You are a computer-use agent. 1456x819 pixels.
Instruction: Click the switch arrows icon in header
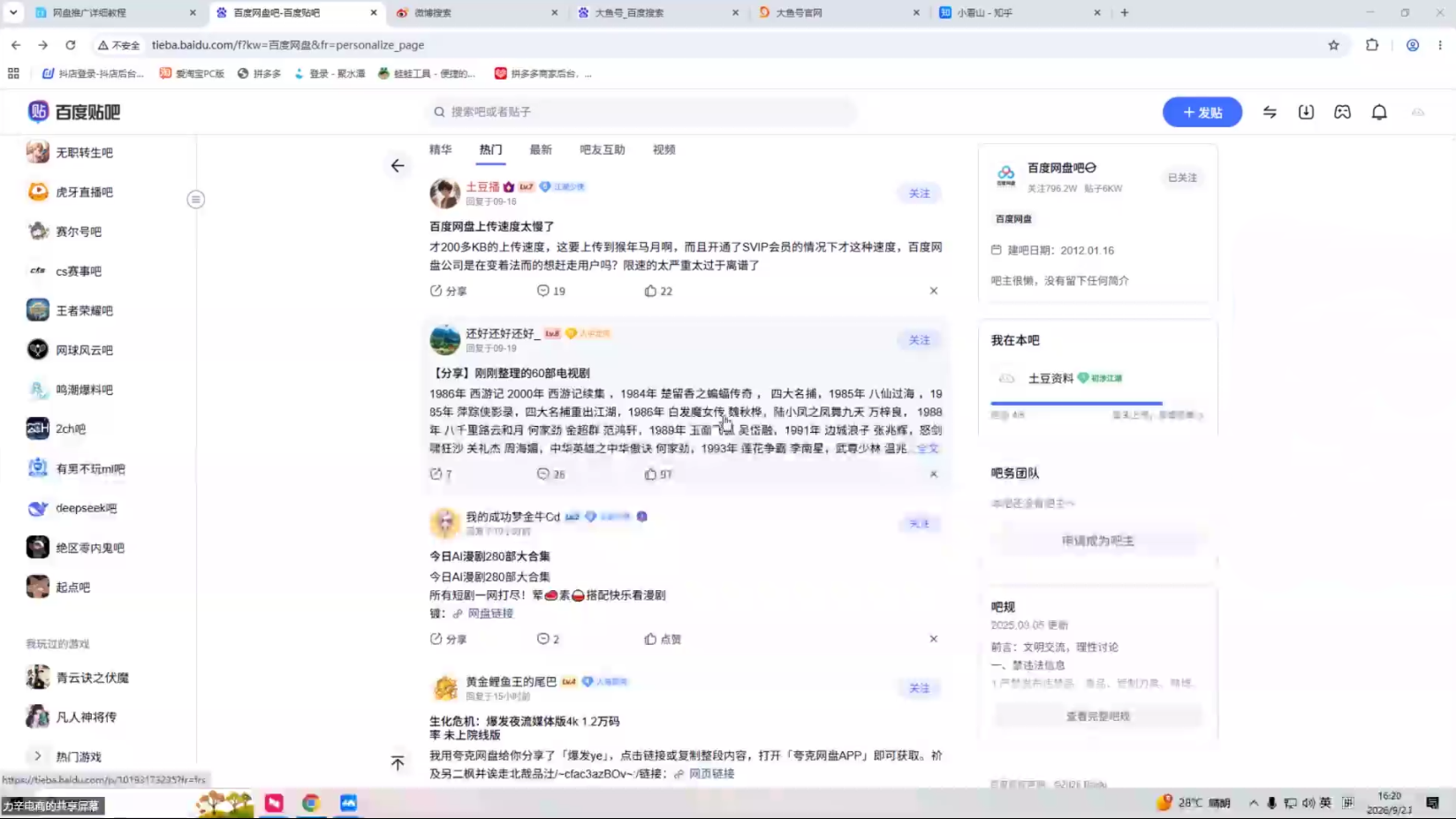point(1270,112)
